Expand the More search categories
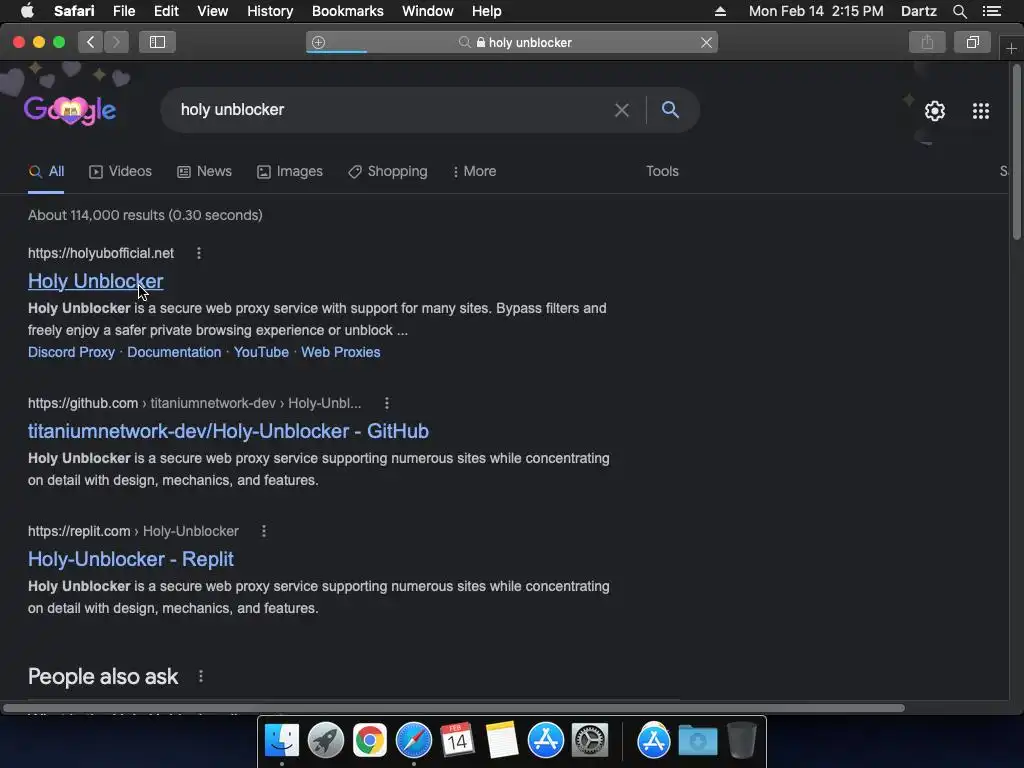1024x768 pixels. pyautogui.click(x=474, y=172)
